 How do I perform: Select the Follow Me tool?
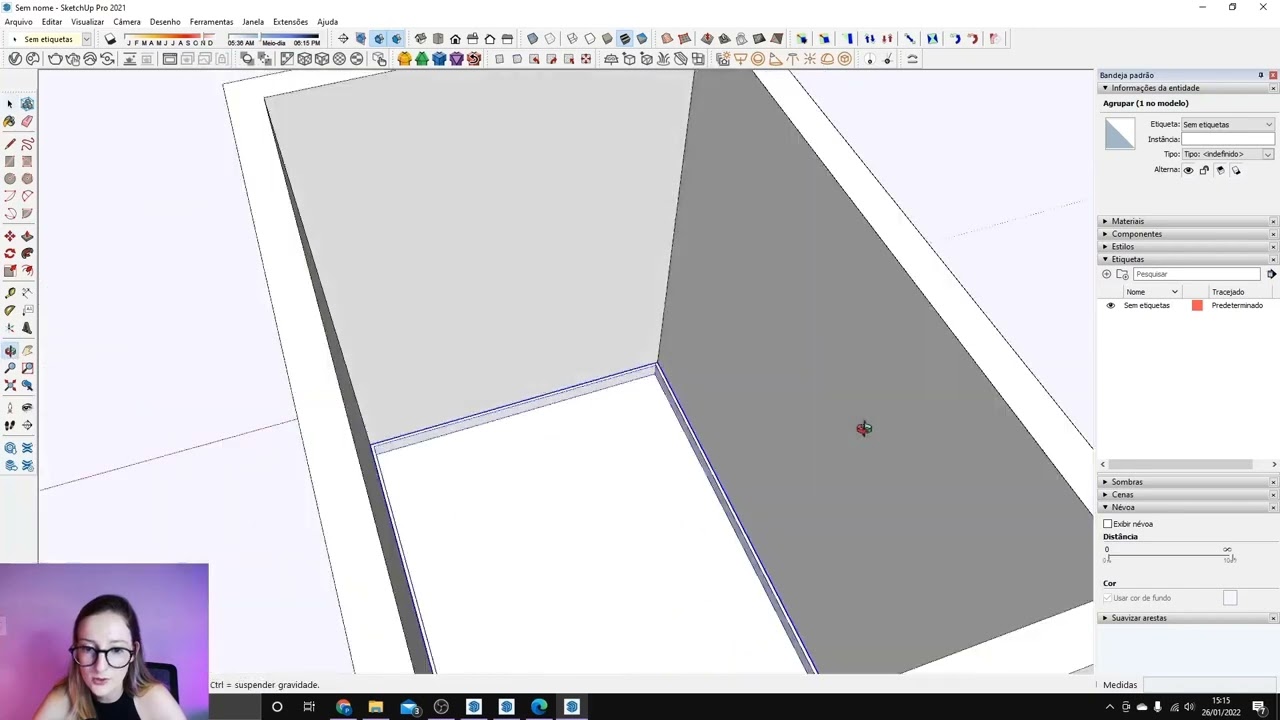27,253
